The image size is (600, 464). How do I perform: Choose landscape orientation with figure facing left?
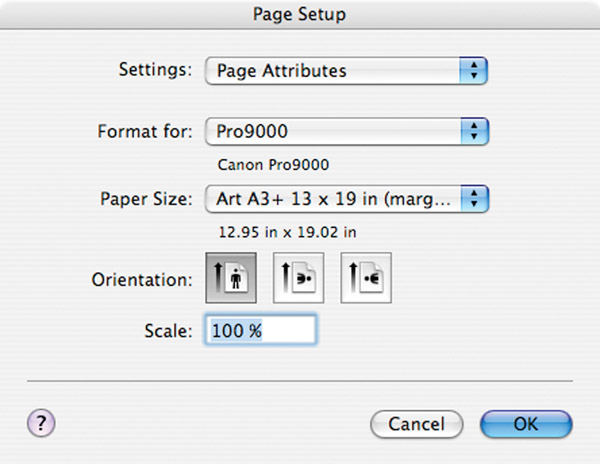point(366,278)
